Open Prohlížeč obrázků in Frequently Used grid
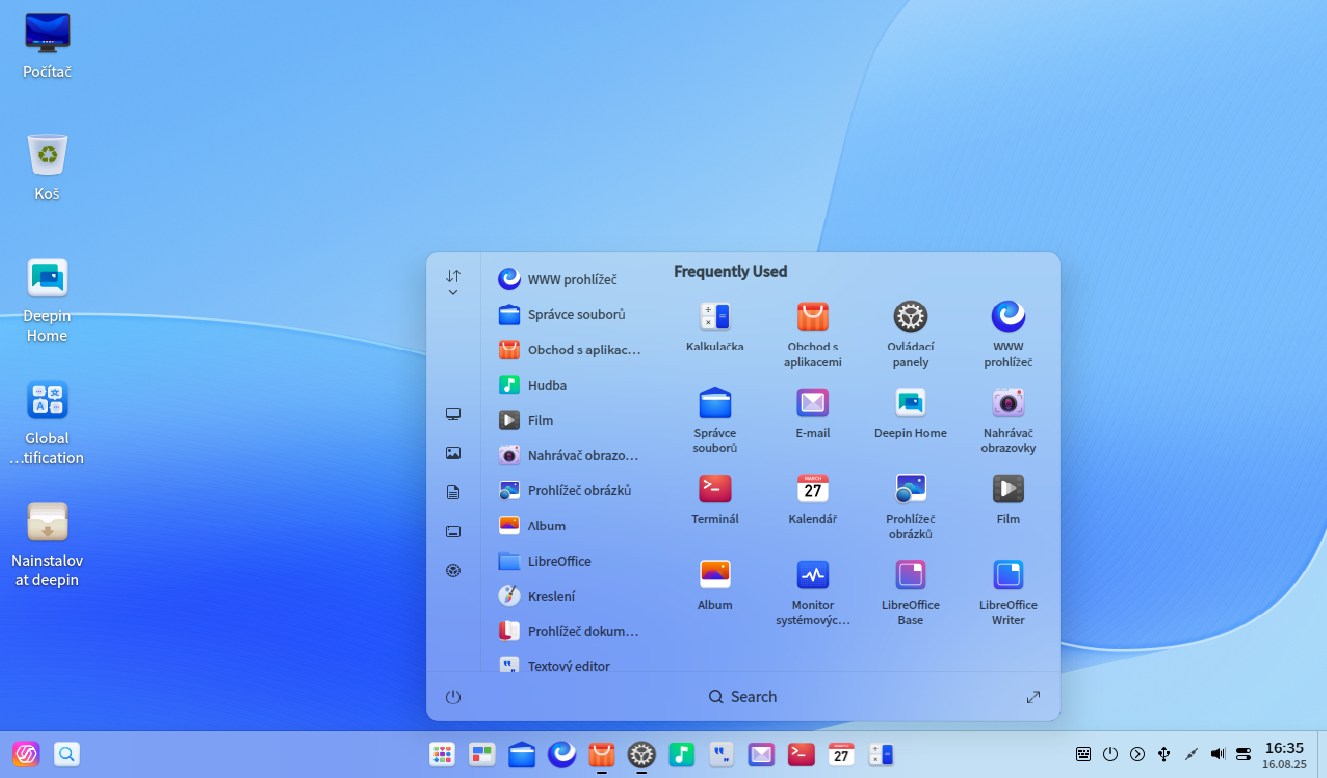This screenshot has height=778, width=1327. (910, 506)
